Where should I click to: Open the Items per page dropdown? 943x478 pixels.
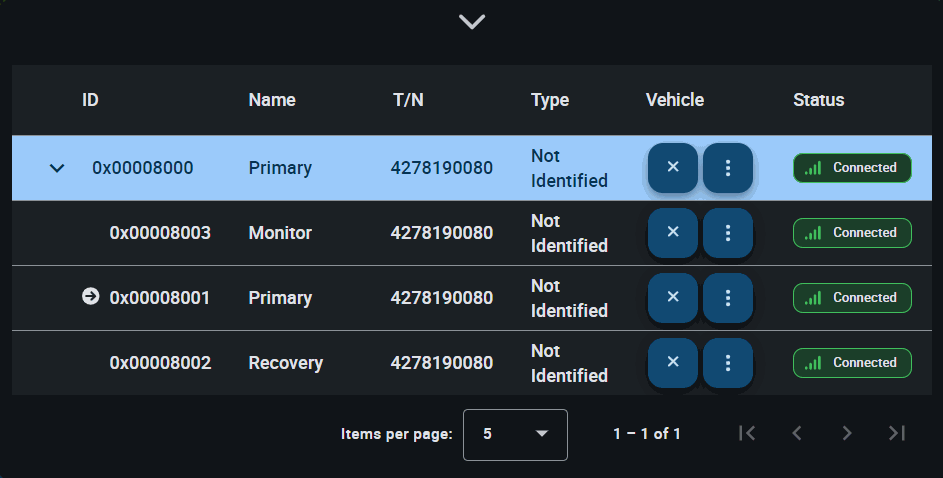pyautogui.click(x=515, y=434)
